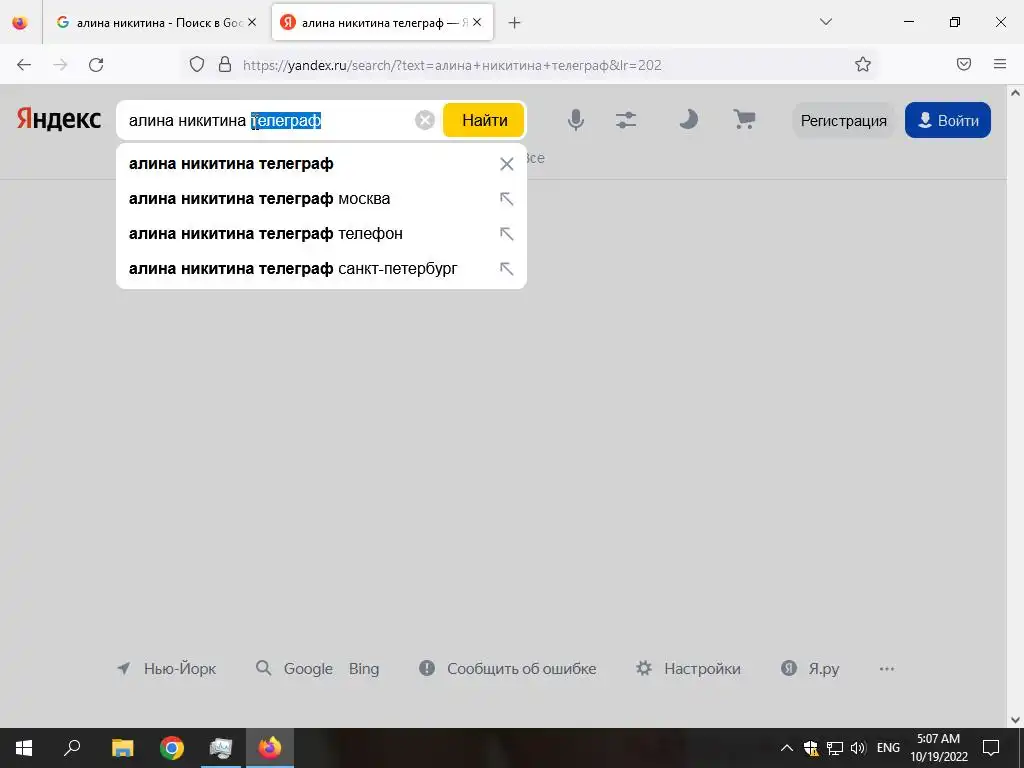Image resolution: width=1024 pixels, height=768 pixels.
Task: View site security lock icon
Action: point(225,65)
